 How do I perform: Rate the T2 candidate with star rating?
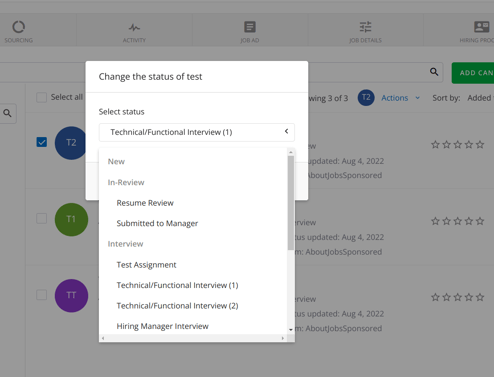(457, 145)
